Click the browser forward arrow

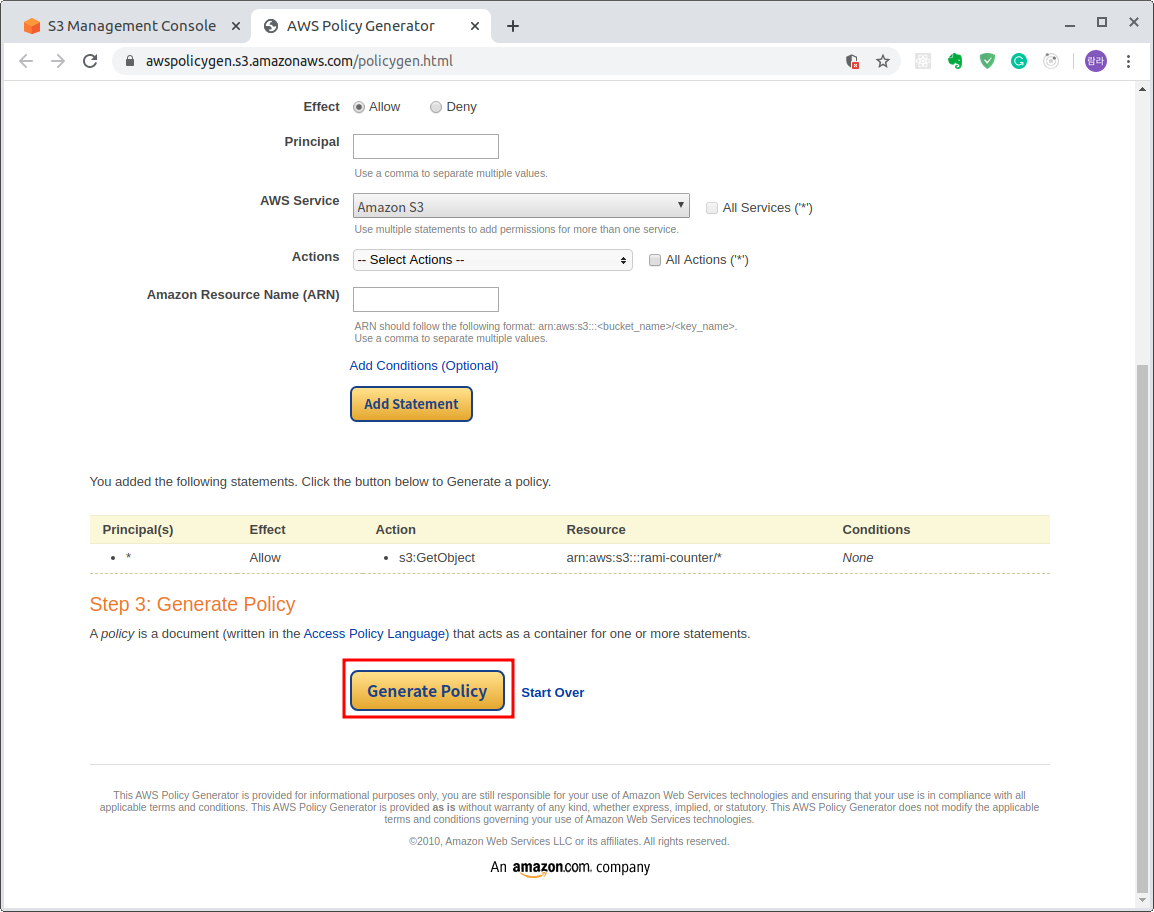(x=58, y=61)
